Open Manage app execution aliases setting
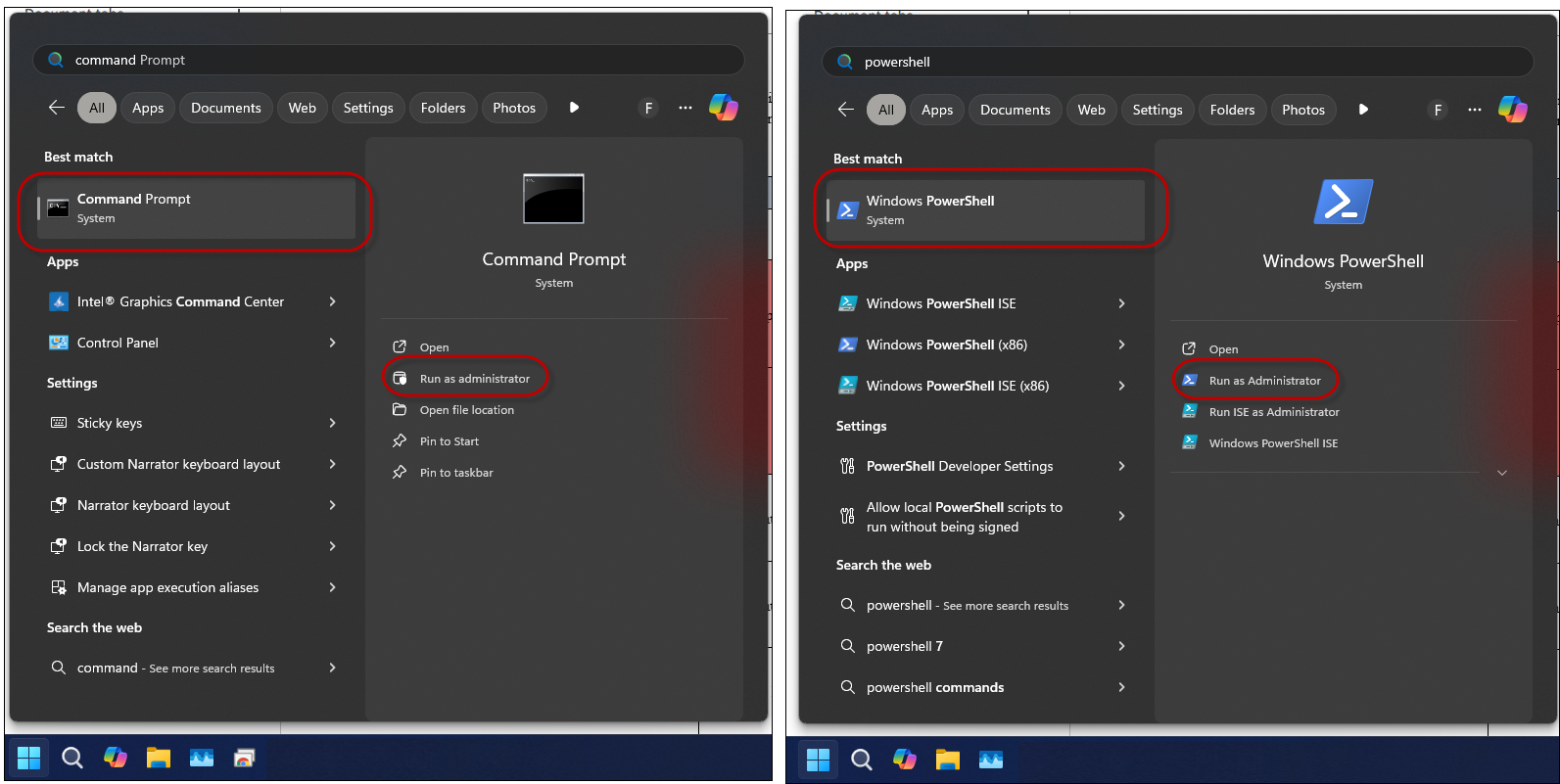The height and width of the screenshot is (784, 1560). pos(167,587)
